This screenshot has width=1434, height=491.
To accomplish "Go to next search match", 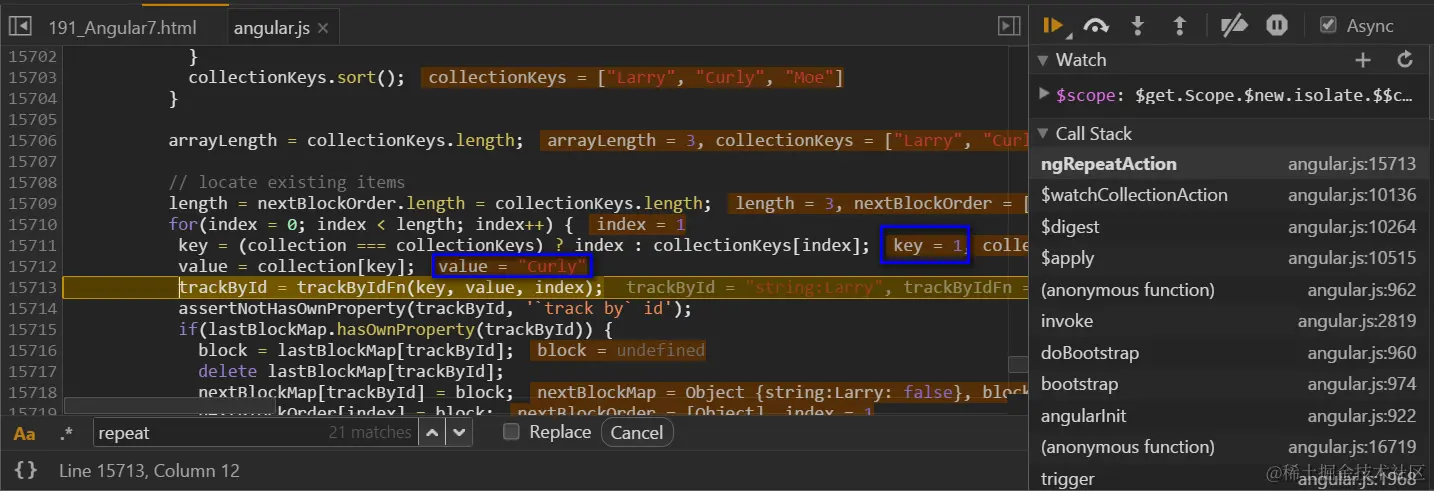I will point(459,433).
